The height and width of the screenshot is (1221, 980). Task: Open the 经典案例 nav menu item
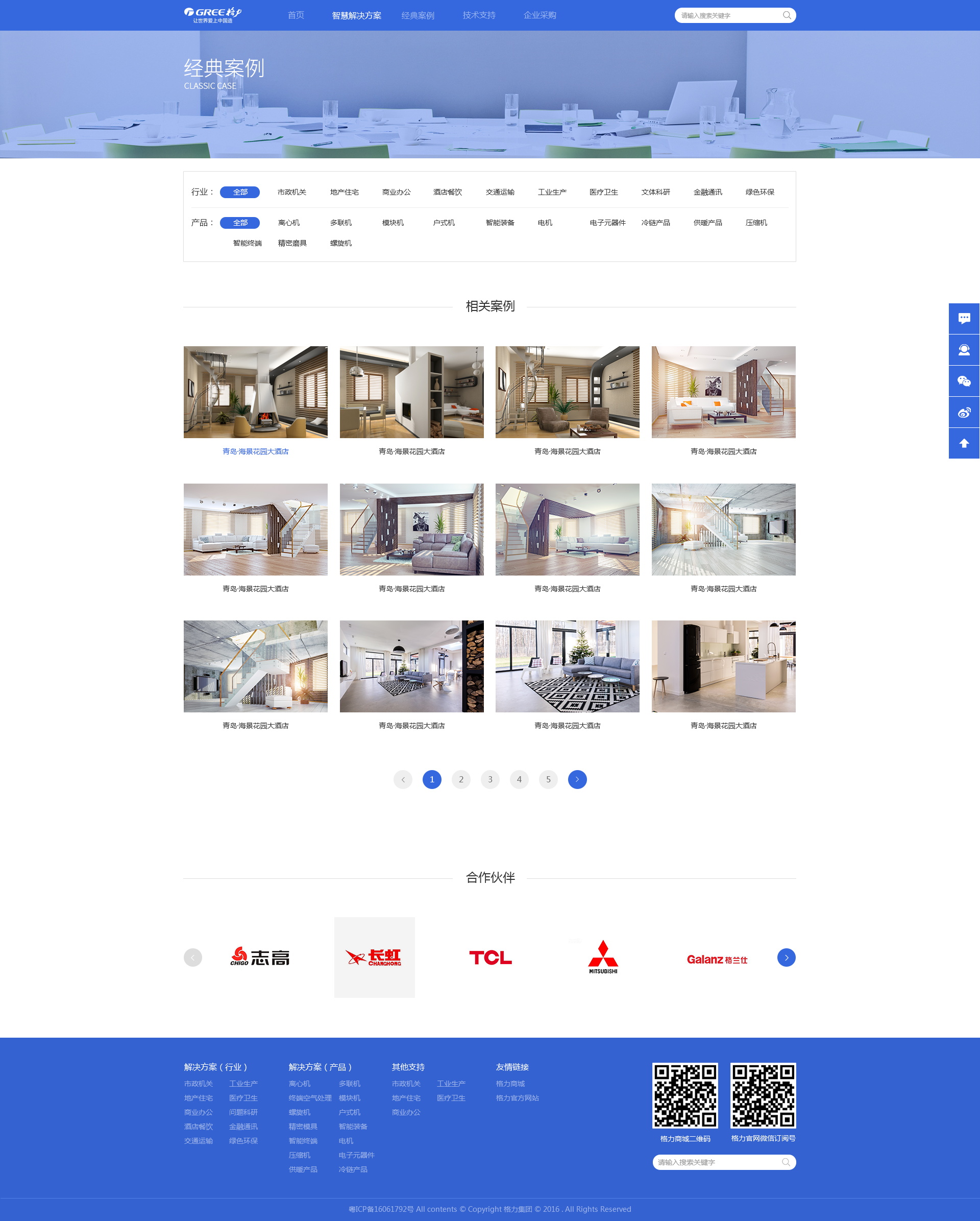[x=418, y=15]
